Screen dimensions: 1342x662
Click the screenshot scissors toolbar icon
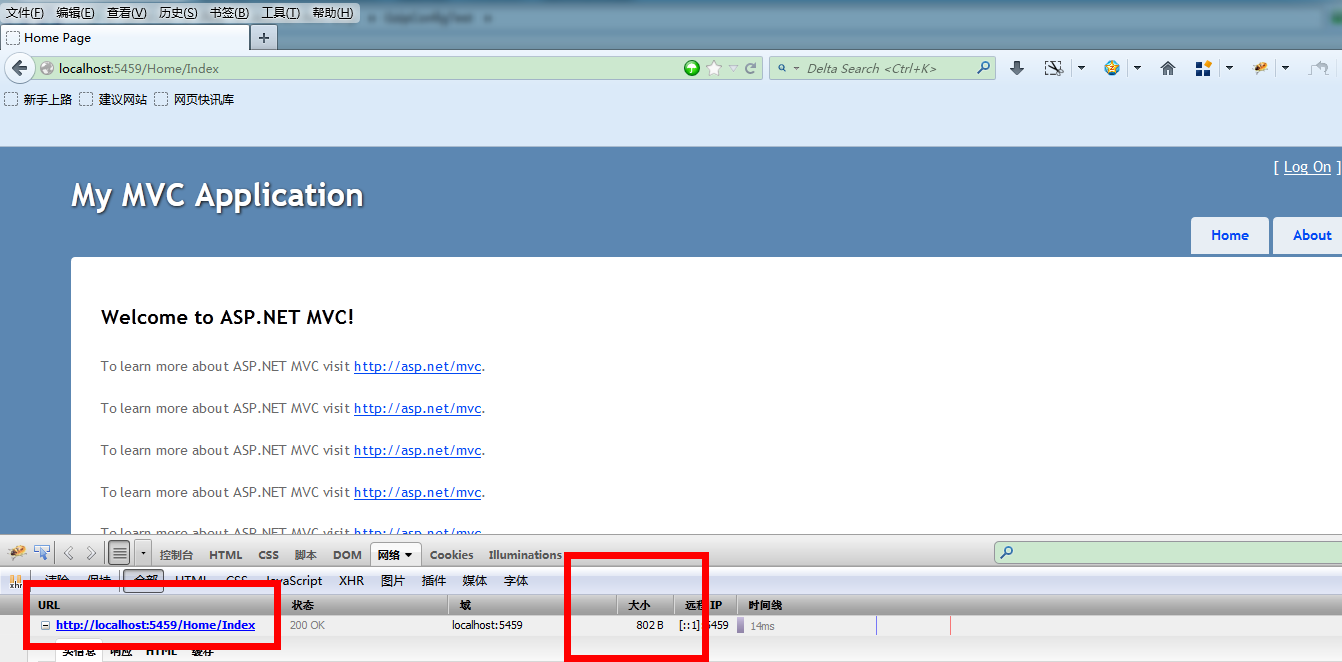coord(1053,68)
